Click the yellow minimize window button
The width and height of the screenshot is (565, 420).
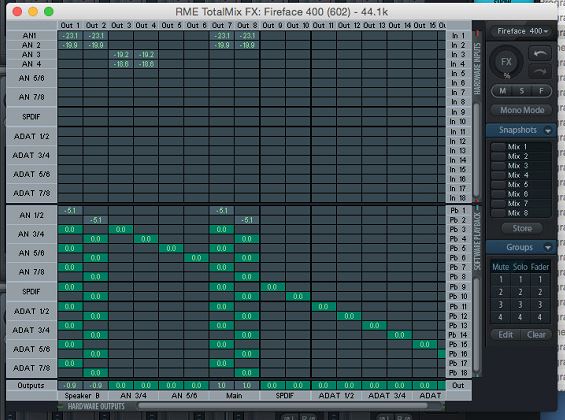(x=33, y=12)
